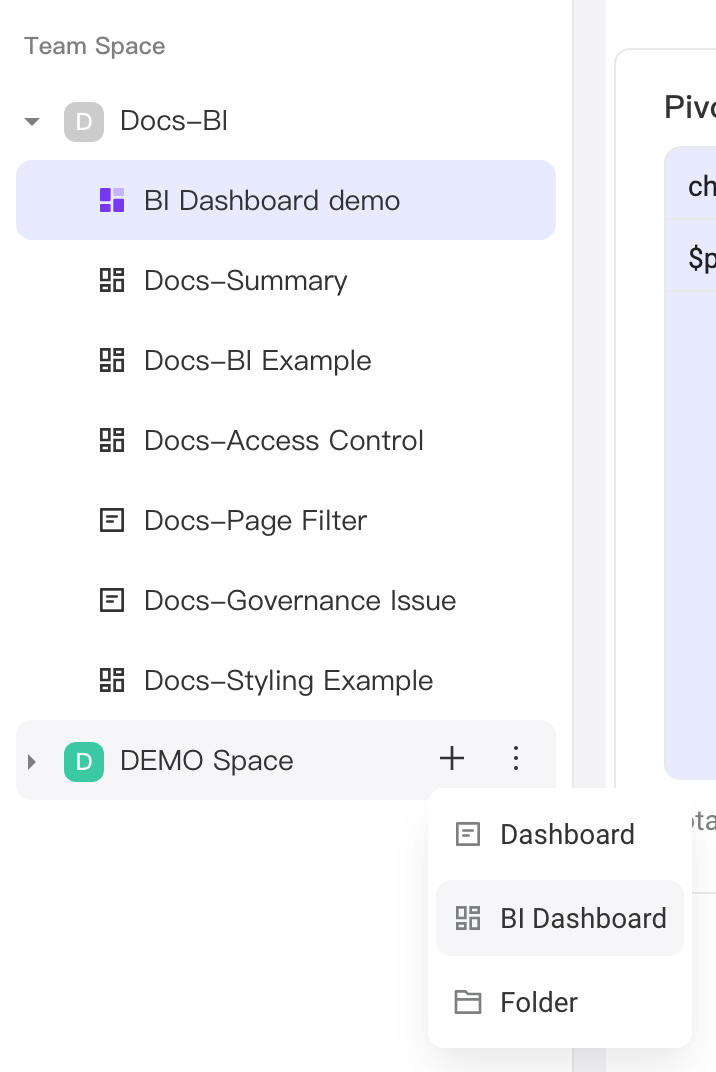This screenshot has width=716, height=1072.
Task: Click the page icon beside Docs-Page Filter
Action: coord(112,520)
